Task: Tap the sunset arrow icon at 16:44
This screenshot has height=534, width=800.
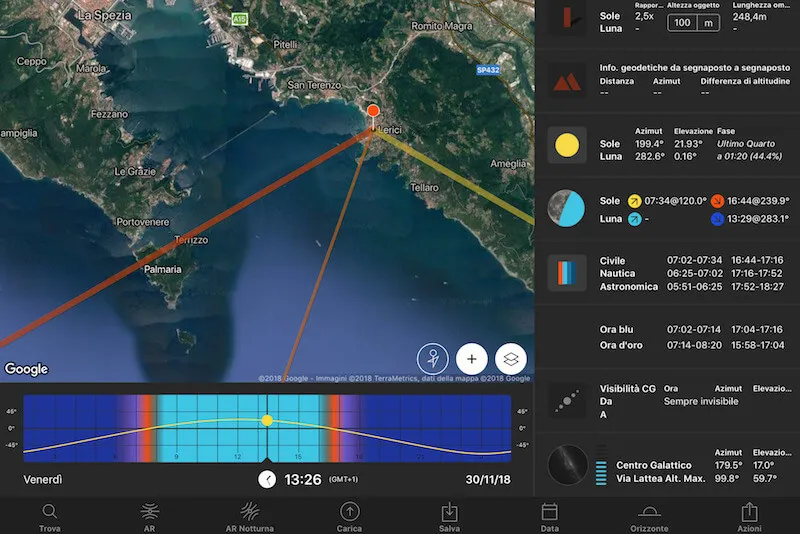Action: pos(717,201)
